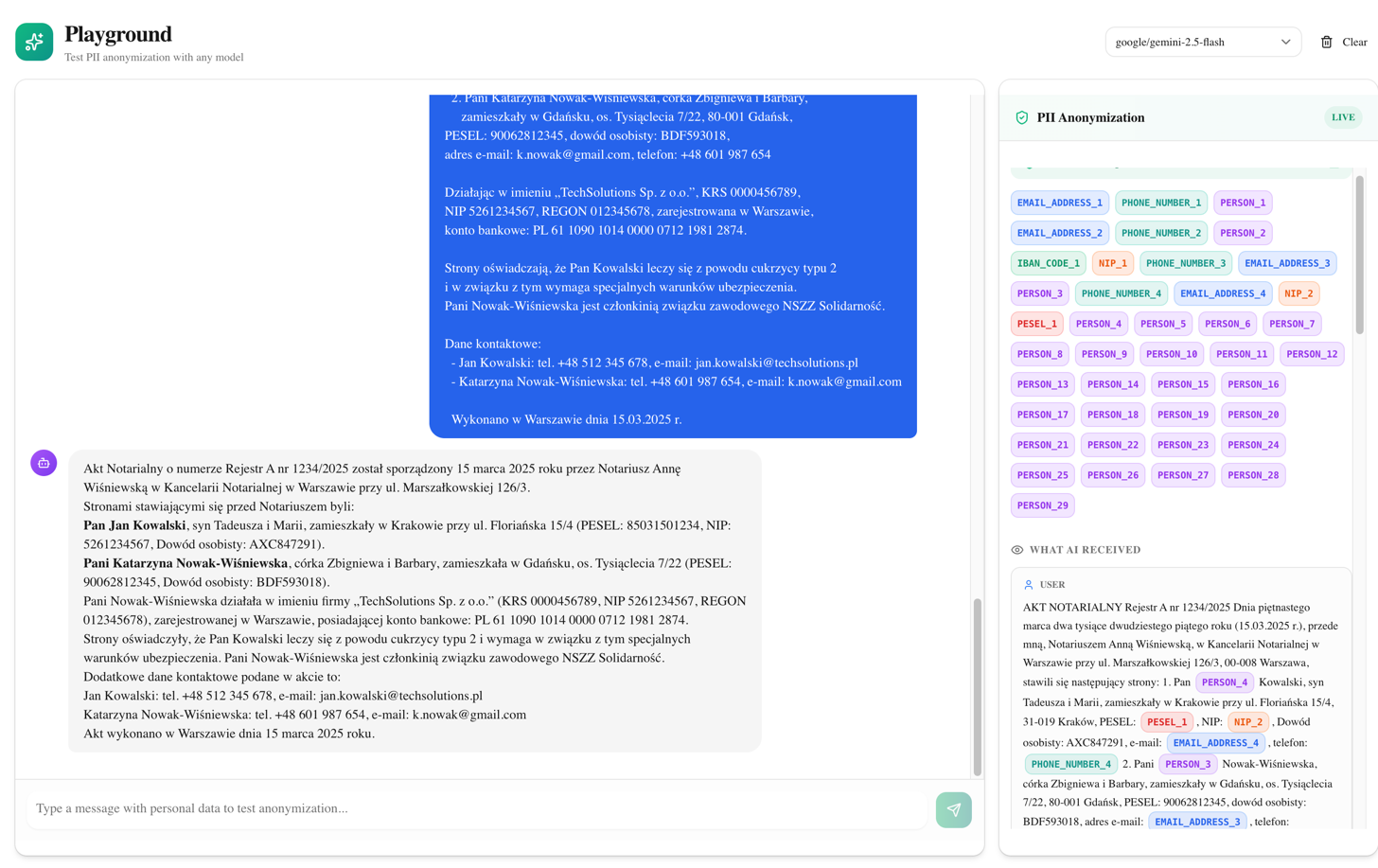Click the message input text field
1378x868 pixels.
point(478,808)
